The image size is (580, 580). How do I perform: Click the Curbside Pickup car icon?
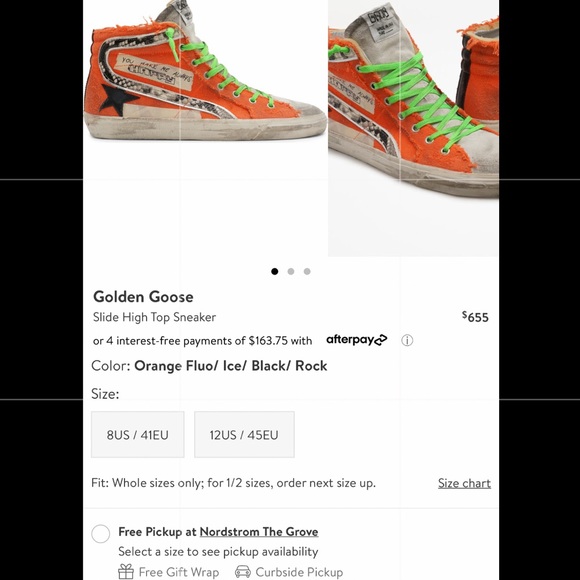pos(243,572)
